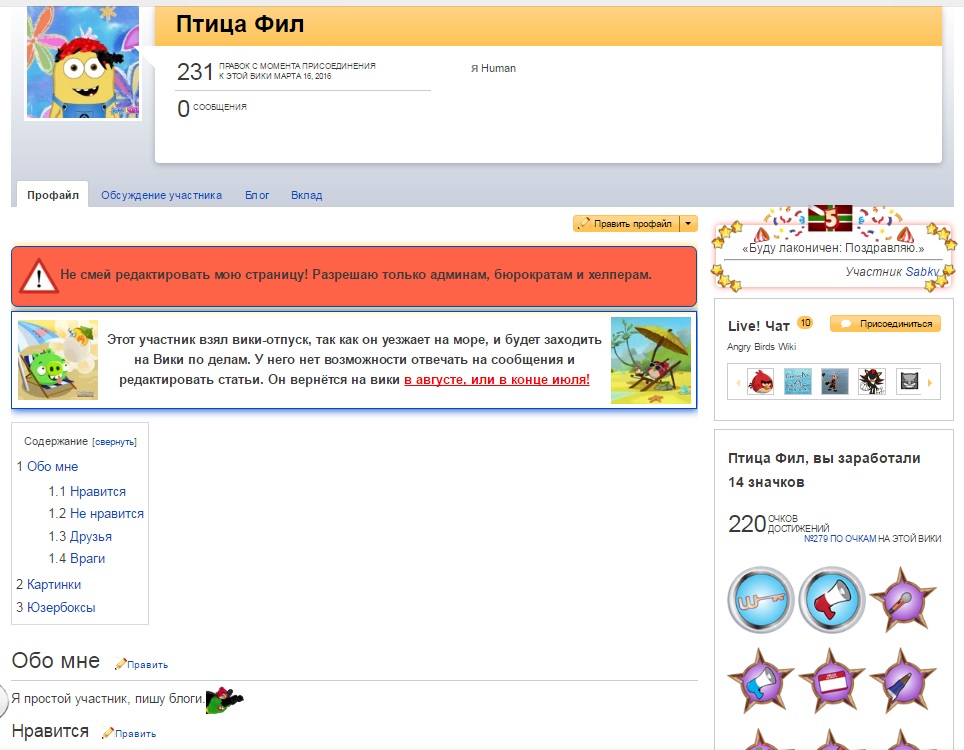964x750 pixels.
Task: Open the №279 по очкам ranking link
Action: pyautogui.click(x=840, y=539)
